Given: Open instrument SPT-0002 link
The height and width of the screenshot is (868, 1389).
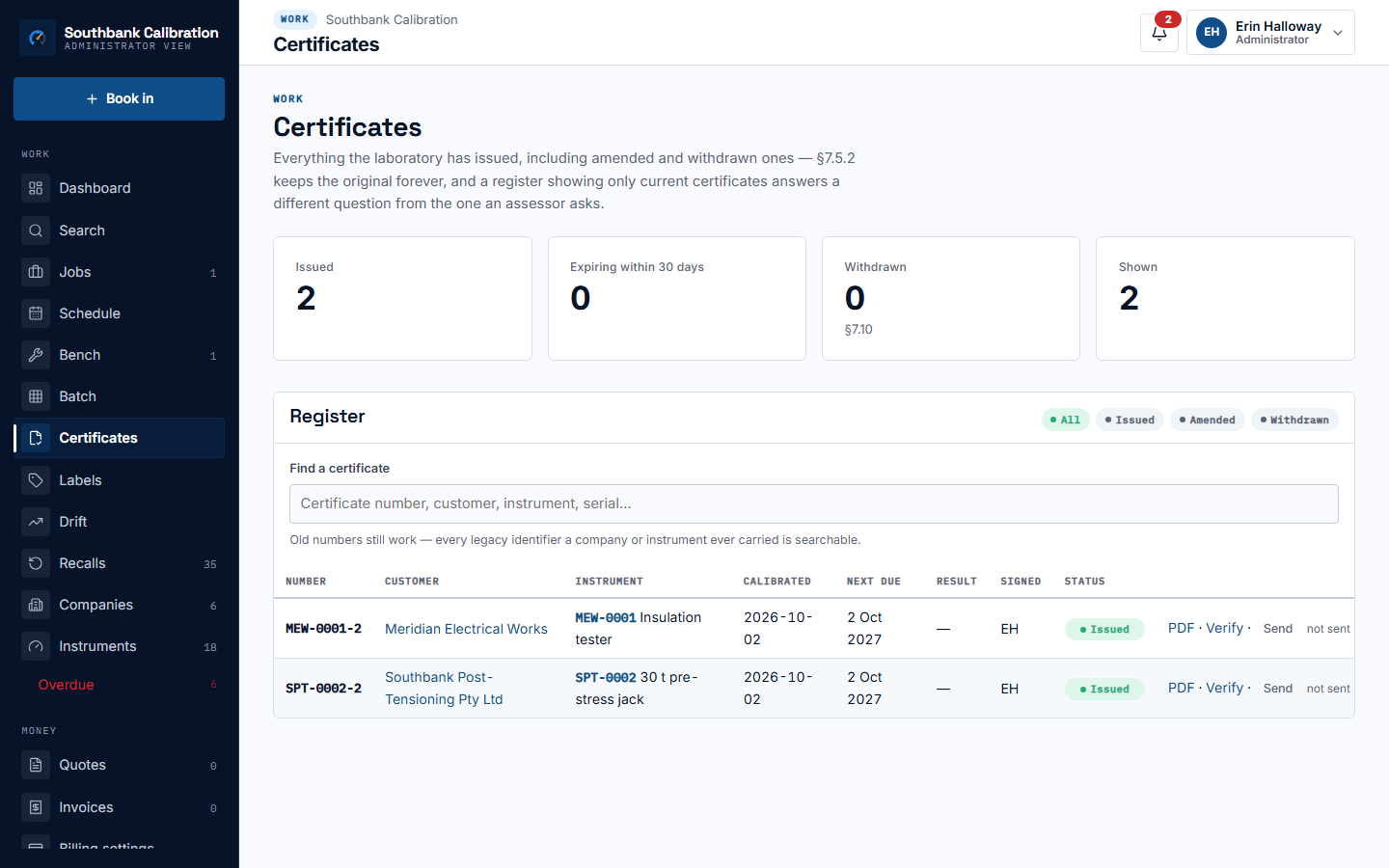Looking at the screenshot, I should [606, 677].
